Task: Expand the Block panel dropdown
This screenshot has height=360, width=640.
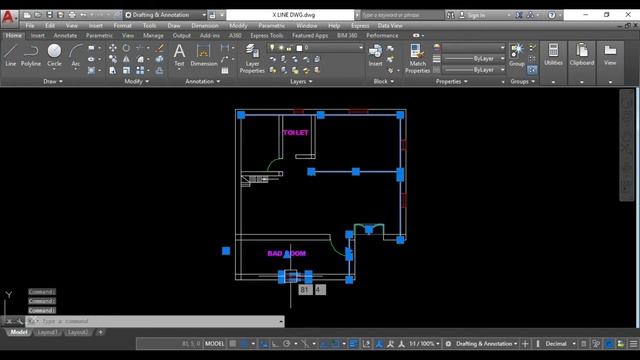Action: click(x=384, y=82)
